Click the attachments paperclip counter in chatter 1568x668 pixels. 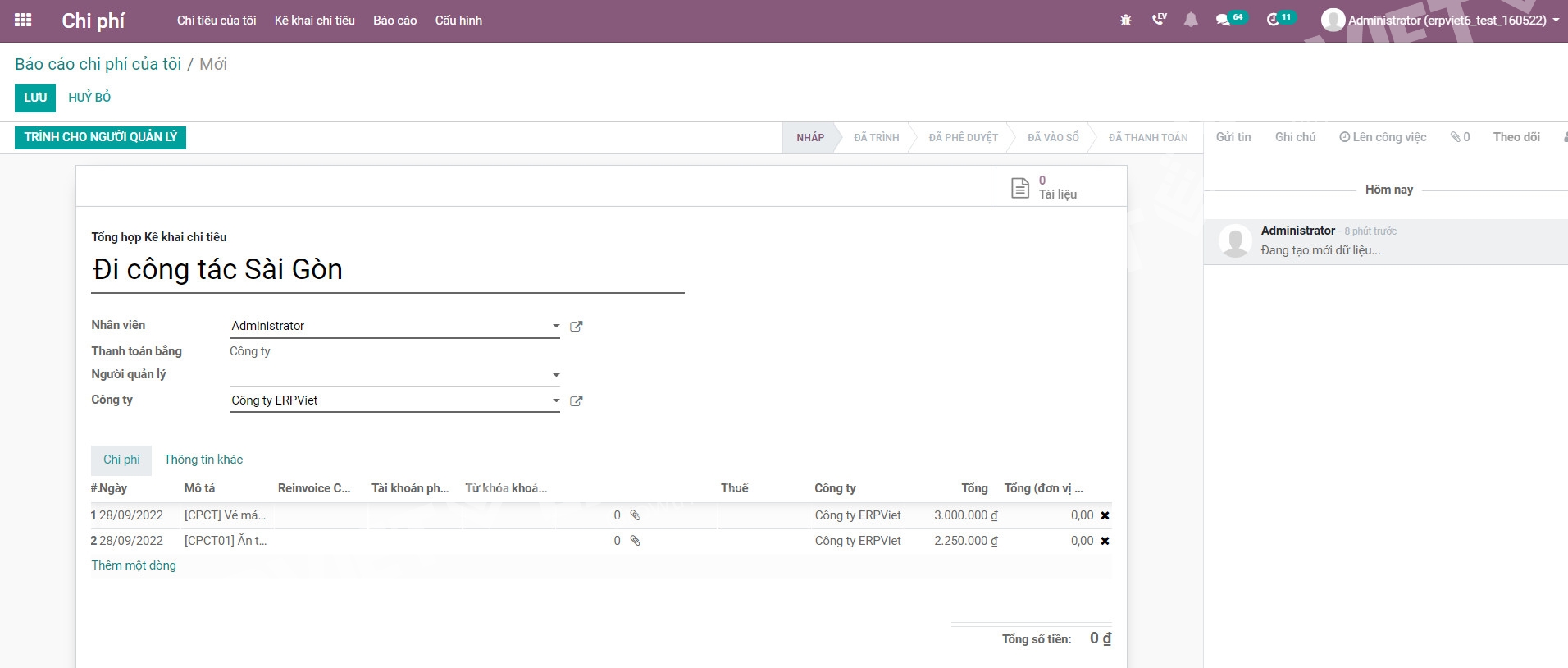tap(1460, 137)
